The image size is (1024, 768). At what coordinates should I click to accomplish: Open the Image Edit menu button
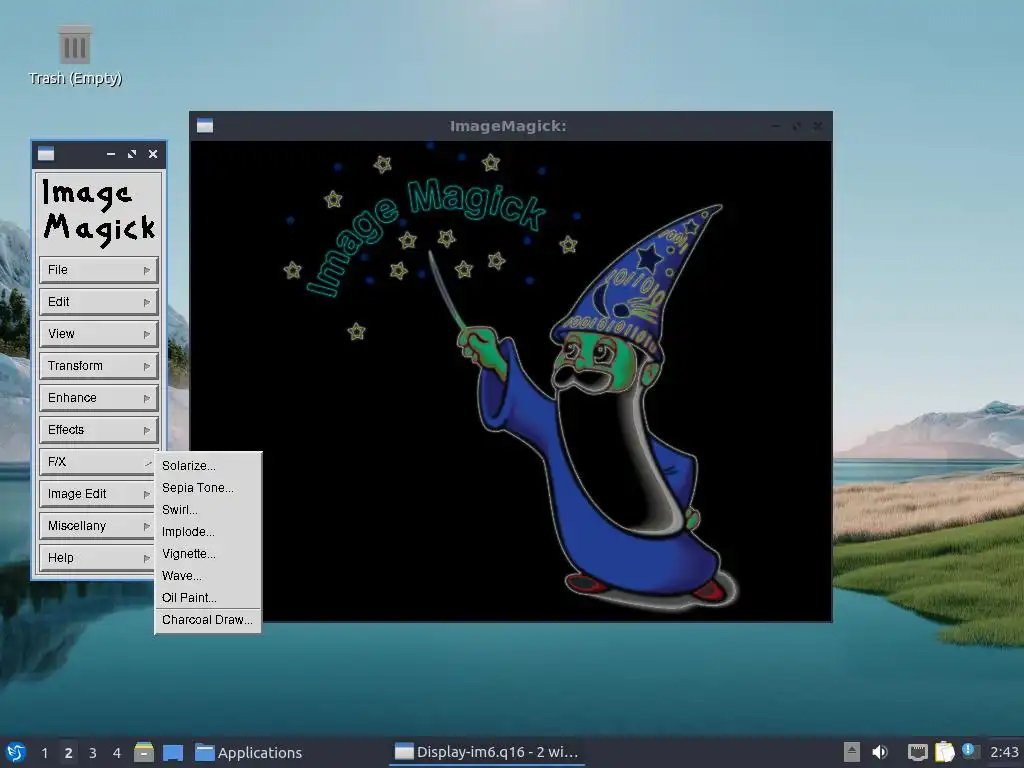99,494
